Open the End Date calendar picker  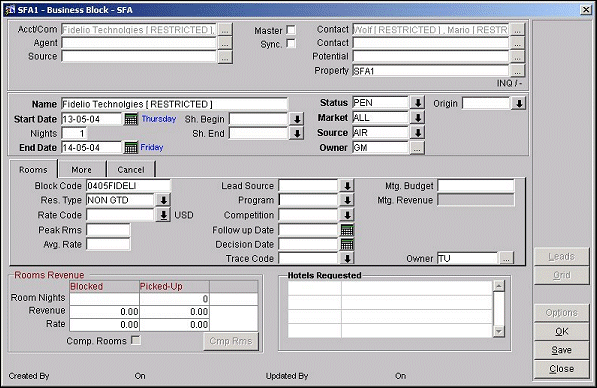[131, 147]
